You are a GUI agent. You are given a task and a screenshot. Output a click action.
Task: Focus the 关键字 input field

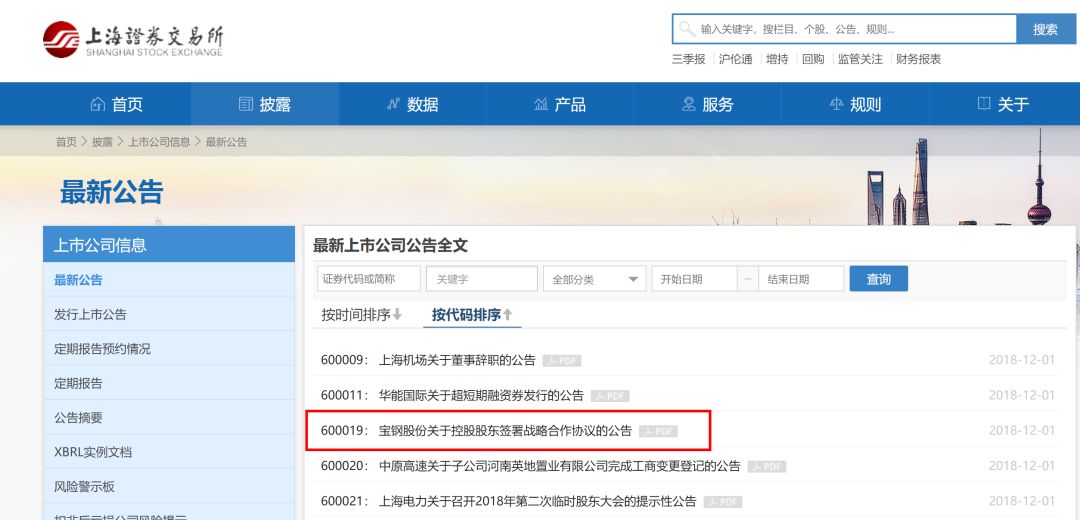pyautogui.click(x=481, y=279)
